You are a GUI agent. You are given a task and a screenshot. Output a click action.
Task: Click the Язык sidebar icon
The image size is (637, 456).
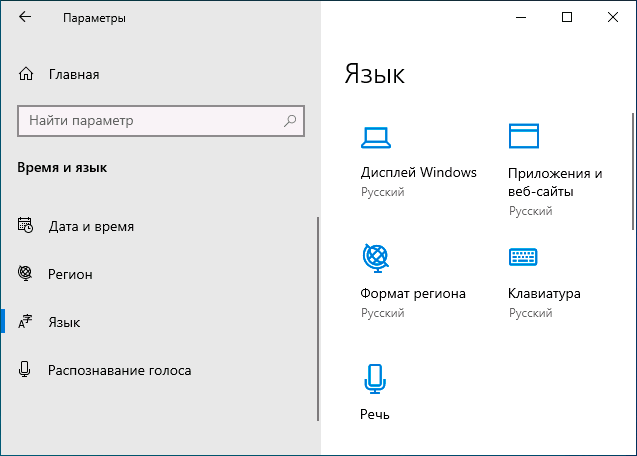click(25, 321)
